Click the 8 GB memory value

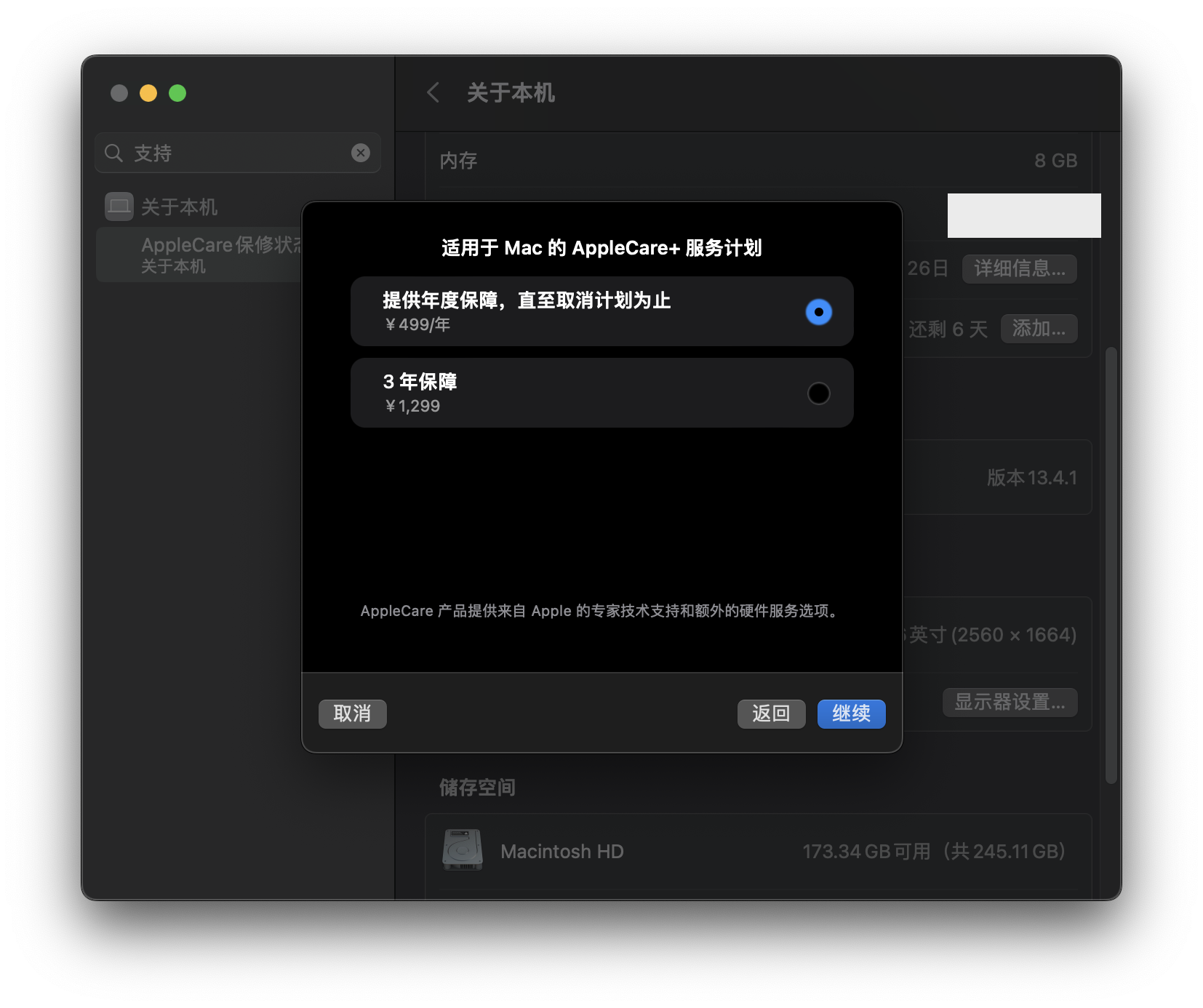pos(1056,161)
